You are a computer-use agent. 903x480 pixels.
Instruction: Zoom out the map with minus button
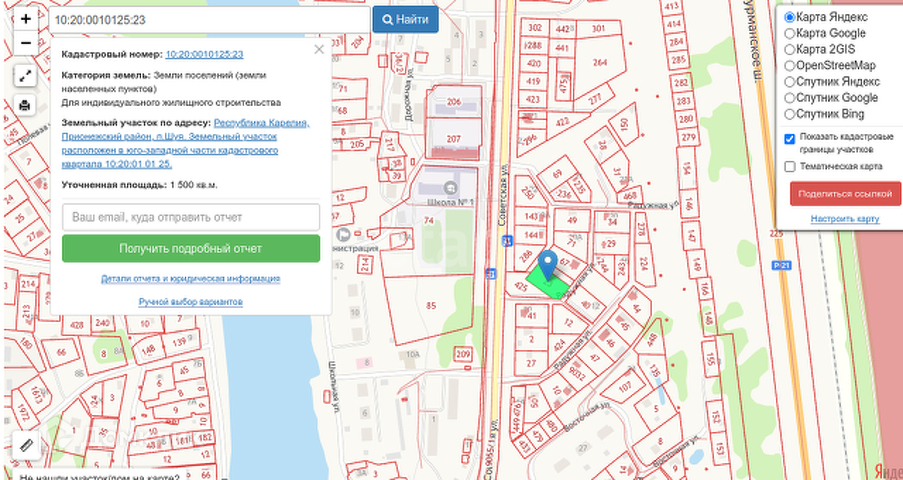[x=26, y=43]
